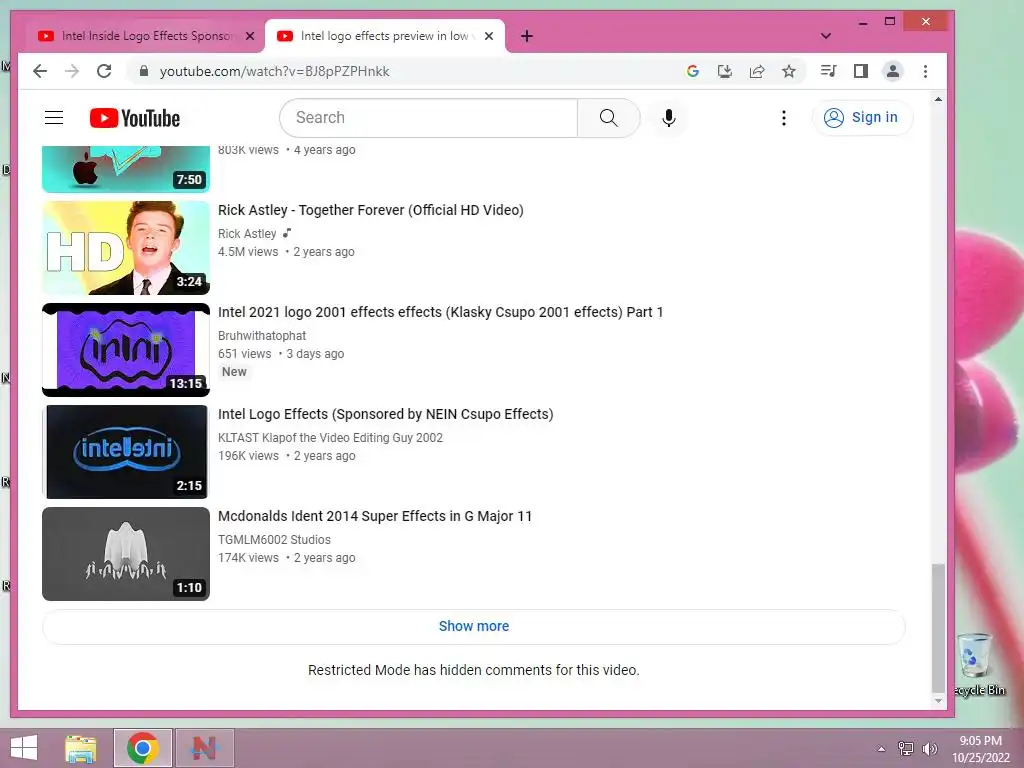Screen dimensions: 1024x768
Task: Click scrollbar up arrow
Action: click(x=938, y=99)
